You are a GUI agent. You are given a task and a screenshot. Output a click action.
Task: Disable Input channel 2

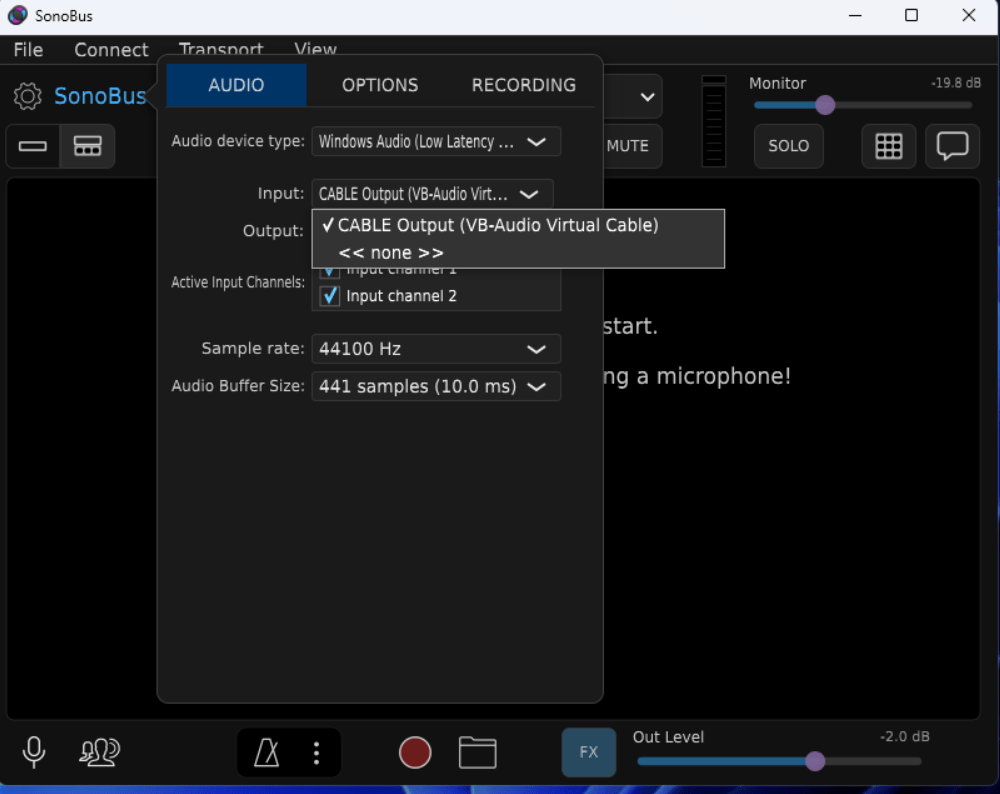point(330,296)
